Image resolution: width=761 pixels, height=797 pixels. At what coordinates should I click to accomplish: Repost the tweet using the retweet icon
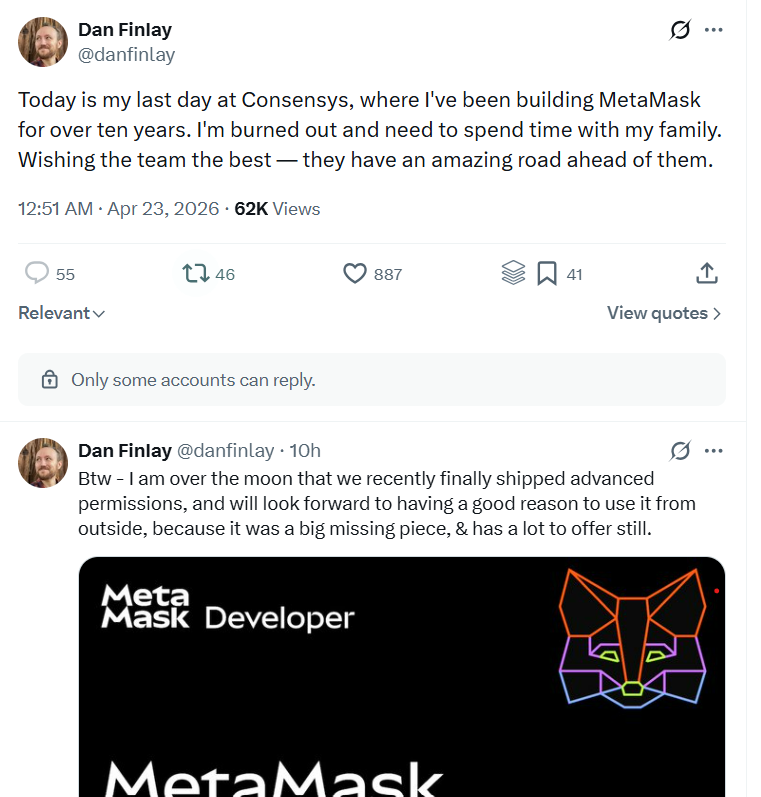(196, 273)
